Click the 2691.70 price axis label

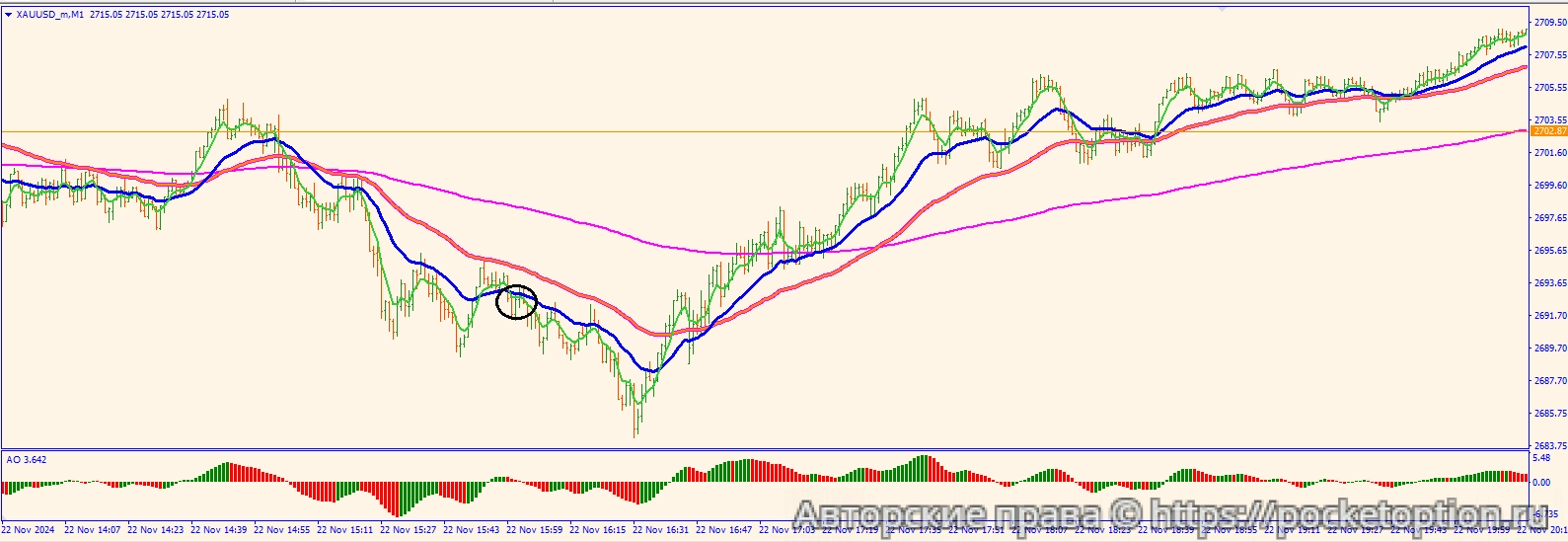[1547, 316]
